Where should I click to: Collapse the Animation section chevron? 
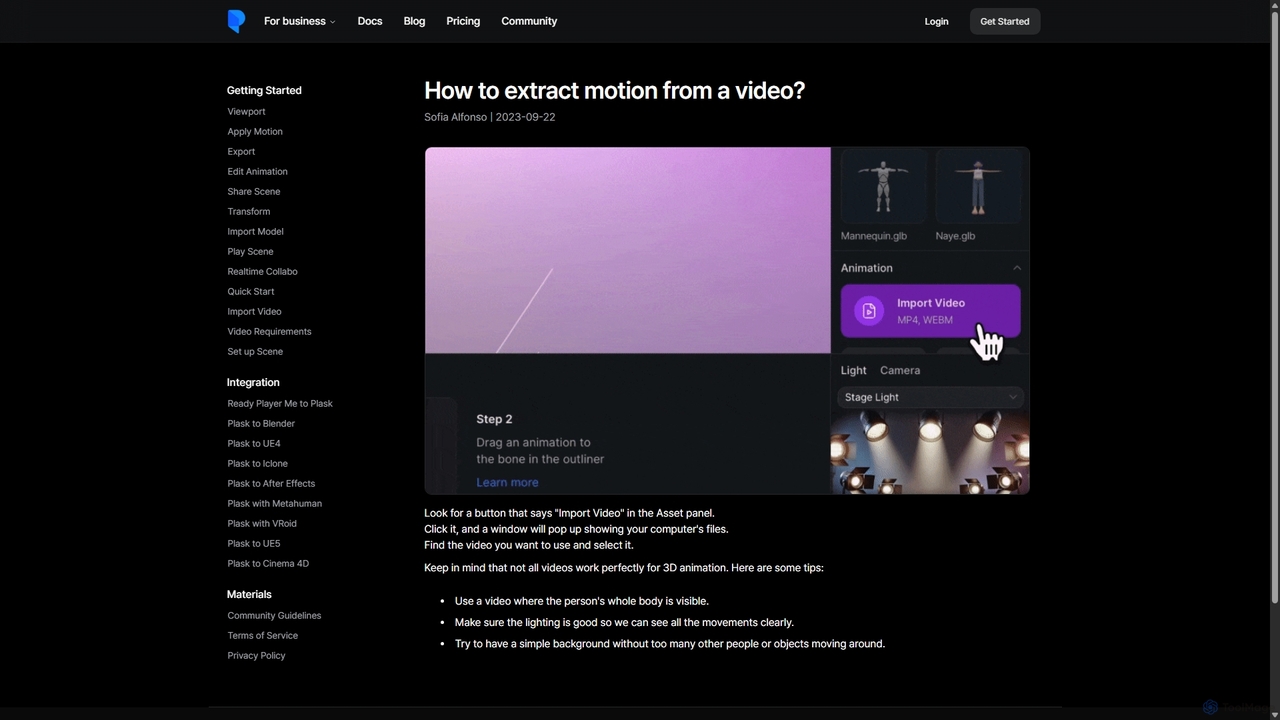pos(1017,268)
